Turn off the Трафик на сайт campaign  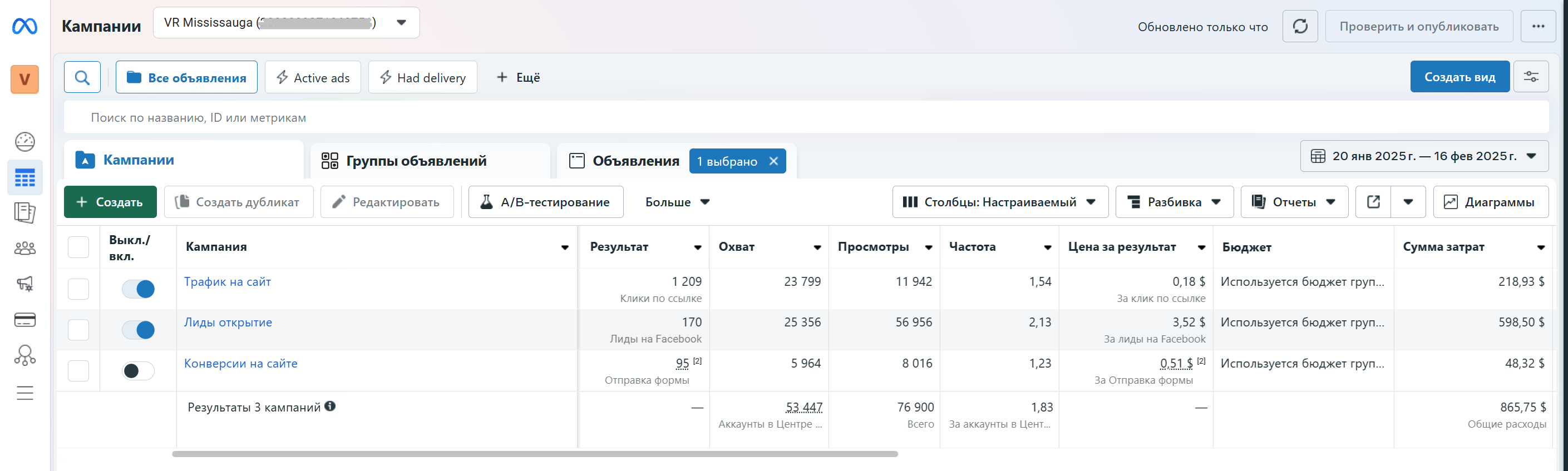138,289
